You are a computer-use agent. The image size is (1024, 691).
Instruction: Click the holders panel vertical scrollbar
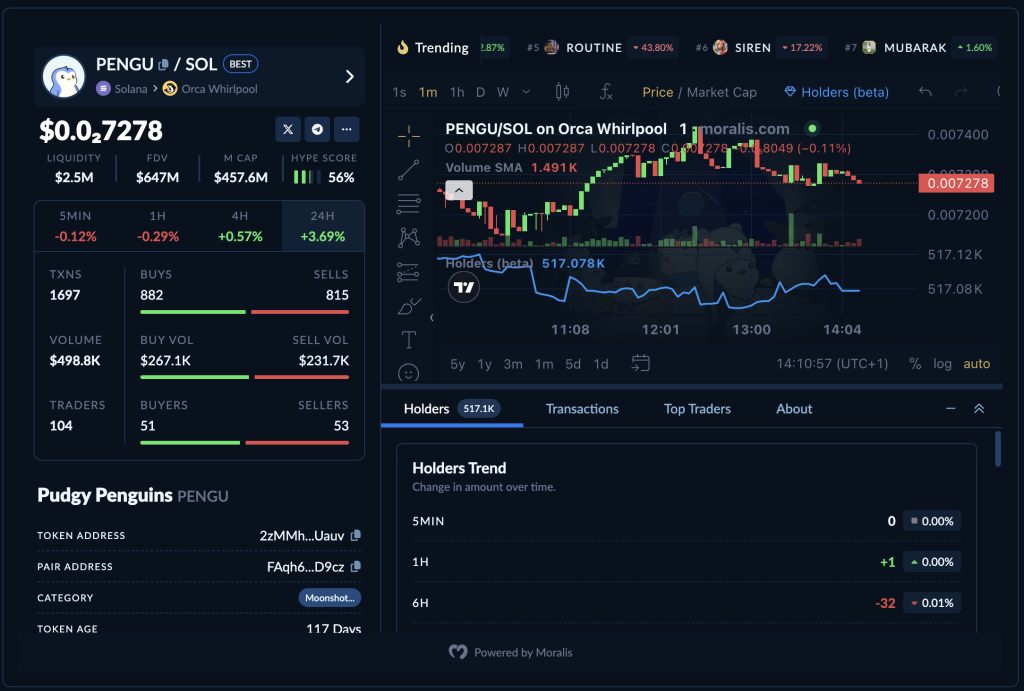[997, 449]
